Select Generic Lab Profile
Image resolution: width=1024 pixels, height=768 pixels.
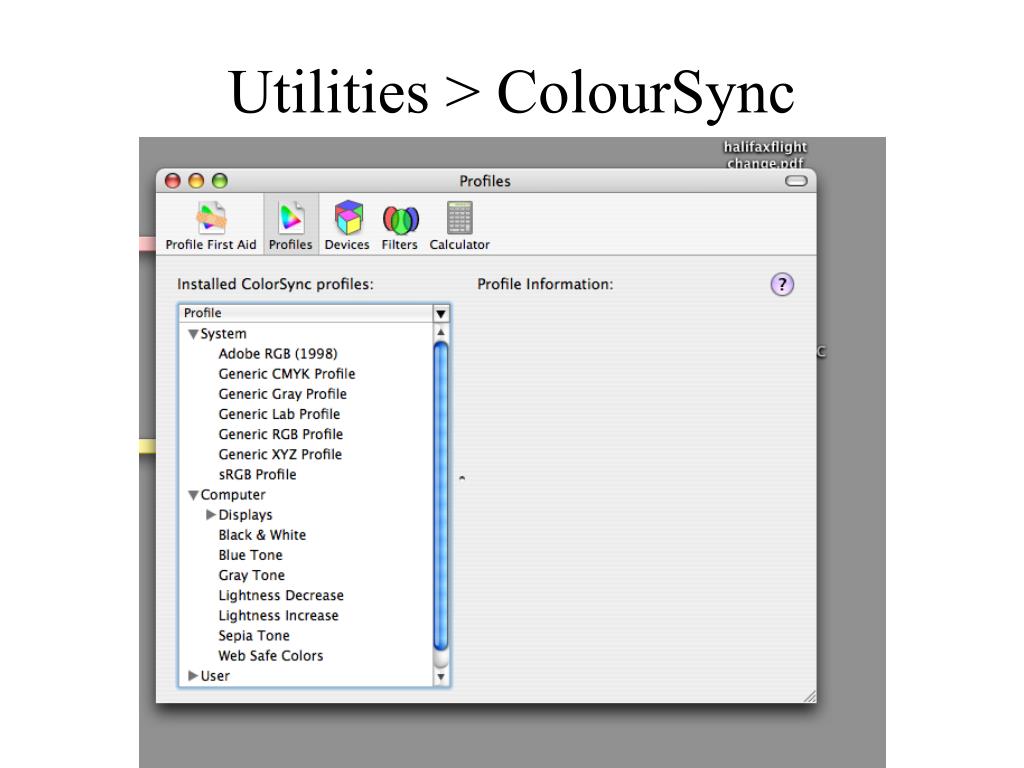point(279,414)
